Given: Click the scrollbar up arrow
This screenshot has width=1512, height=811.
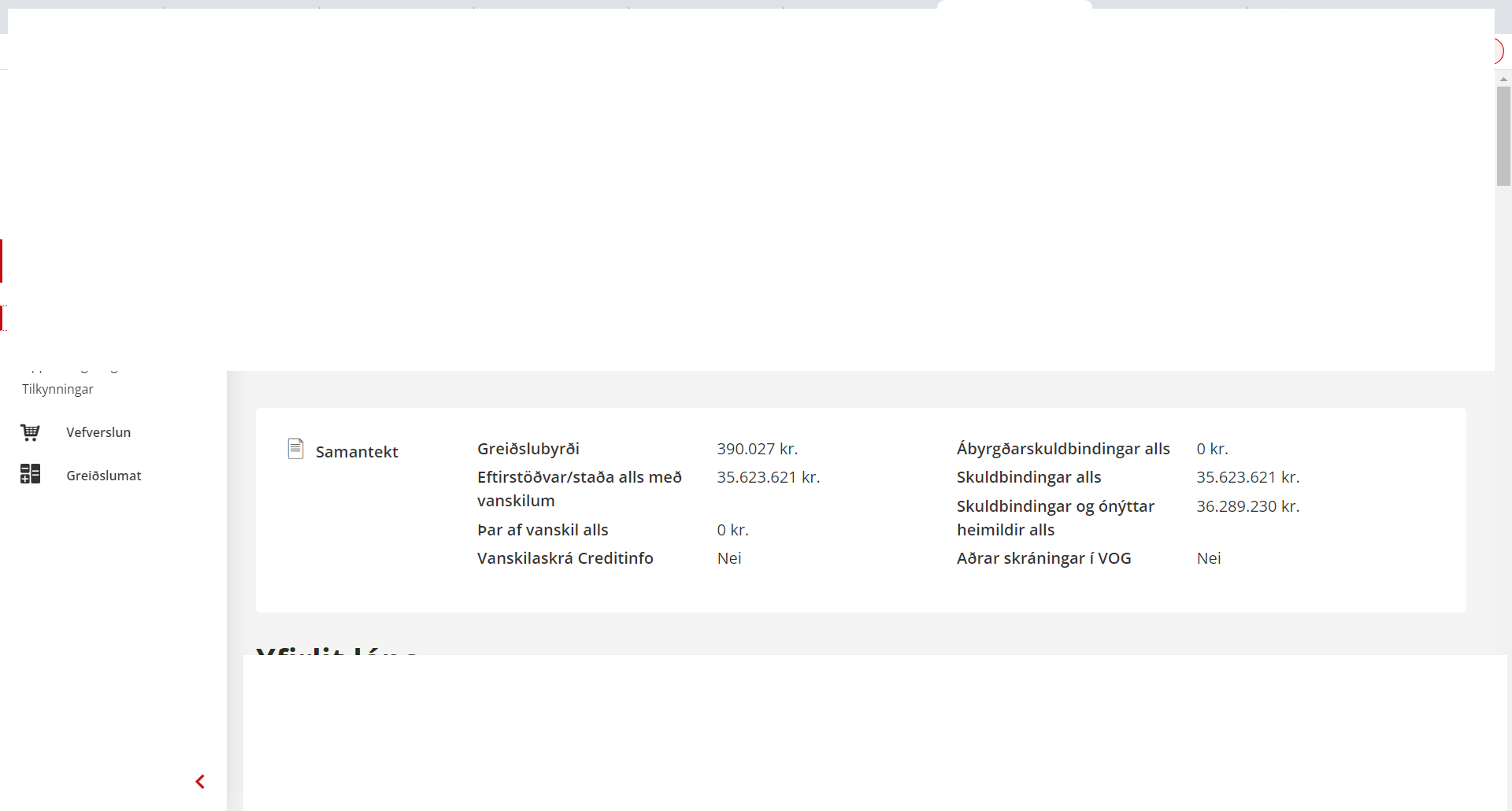Looking at the screenshot, I should (x=1503, y=79).
